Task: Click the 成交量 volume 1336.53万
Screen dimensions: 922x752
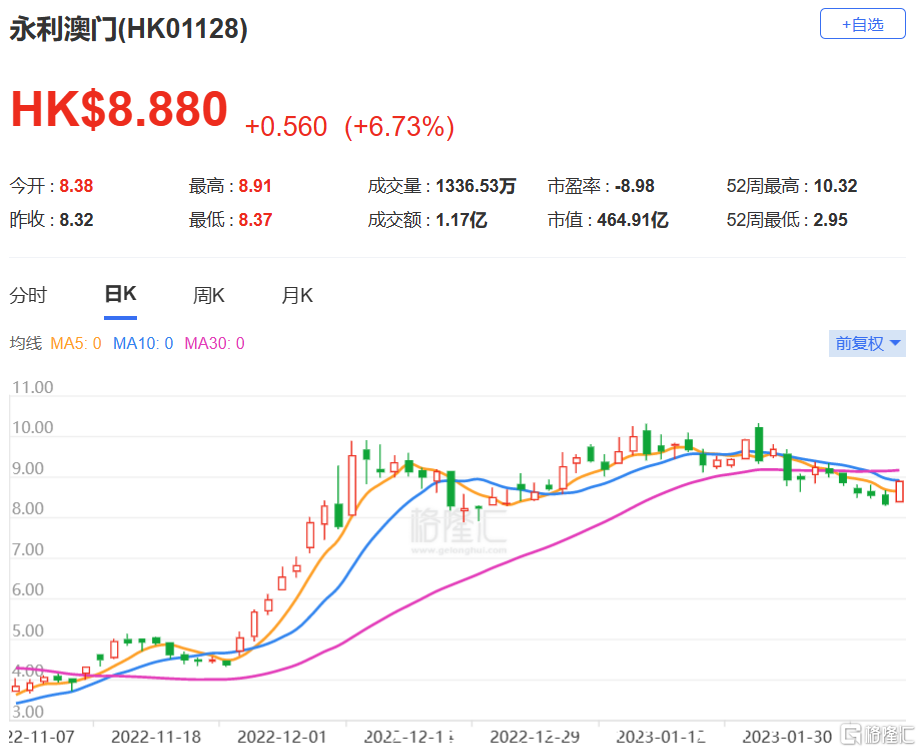Action: pos(476,186)
